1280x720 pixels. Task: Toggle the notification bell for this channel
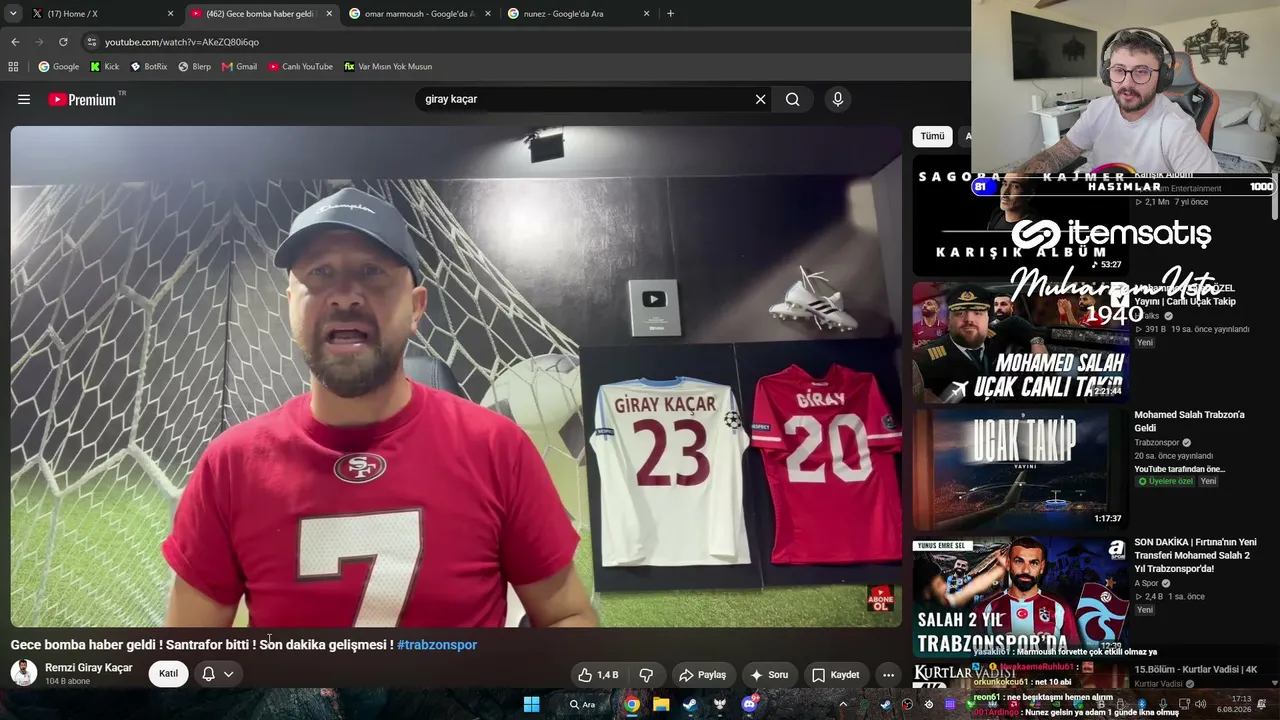(x=208, y=674)
